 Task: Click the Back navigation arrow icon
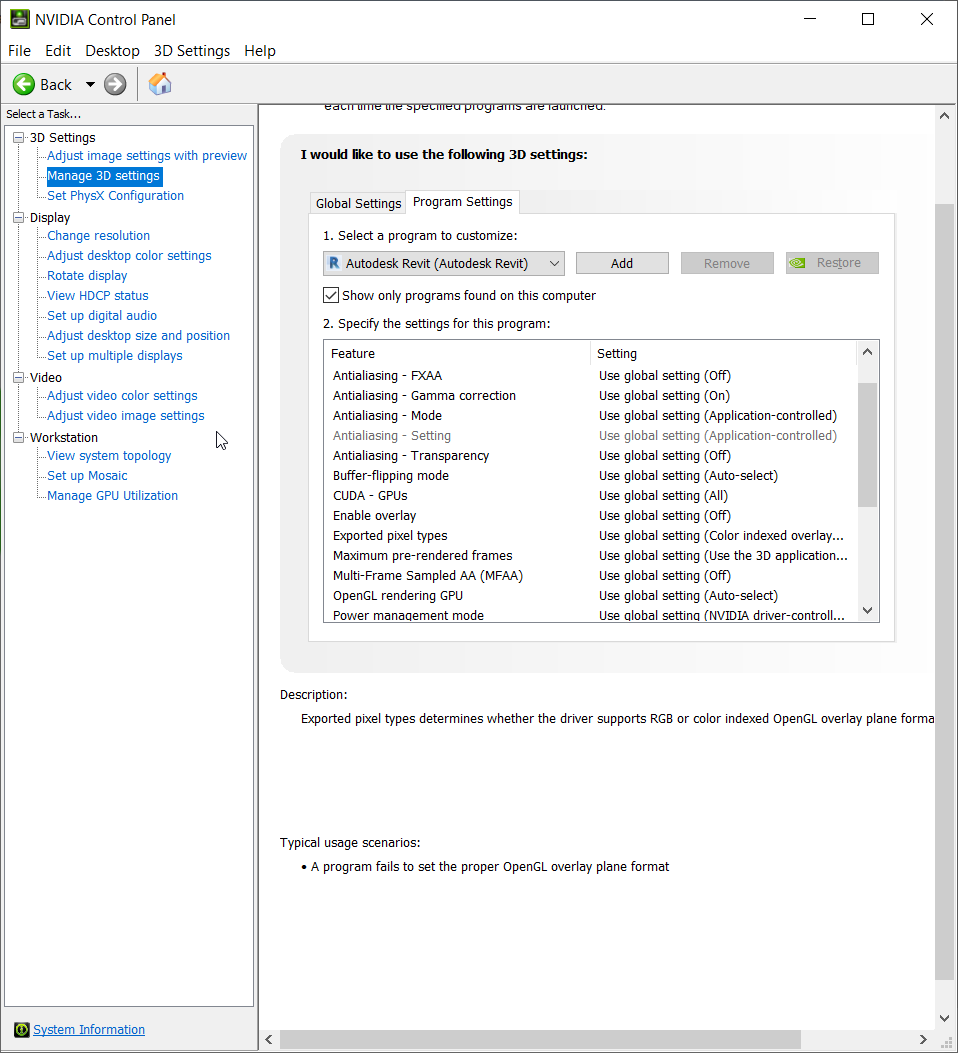pos(23,84)
